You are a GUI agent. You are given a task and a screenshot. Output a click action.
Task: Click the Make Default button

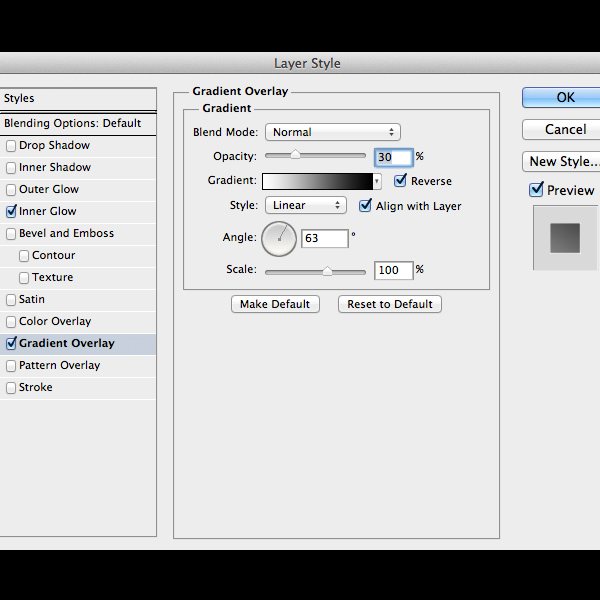coord(275,304)
